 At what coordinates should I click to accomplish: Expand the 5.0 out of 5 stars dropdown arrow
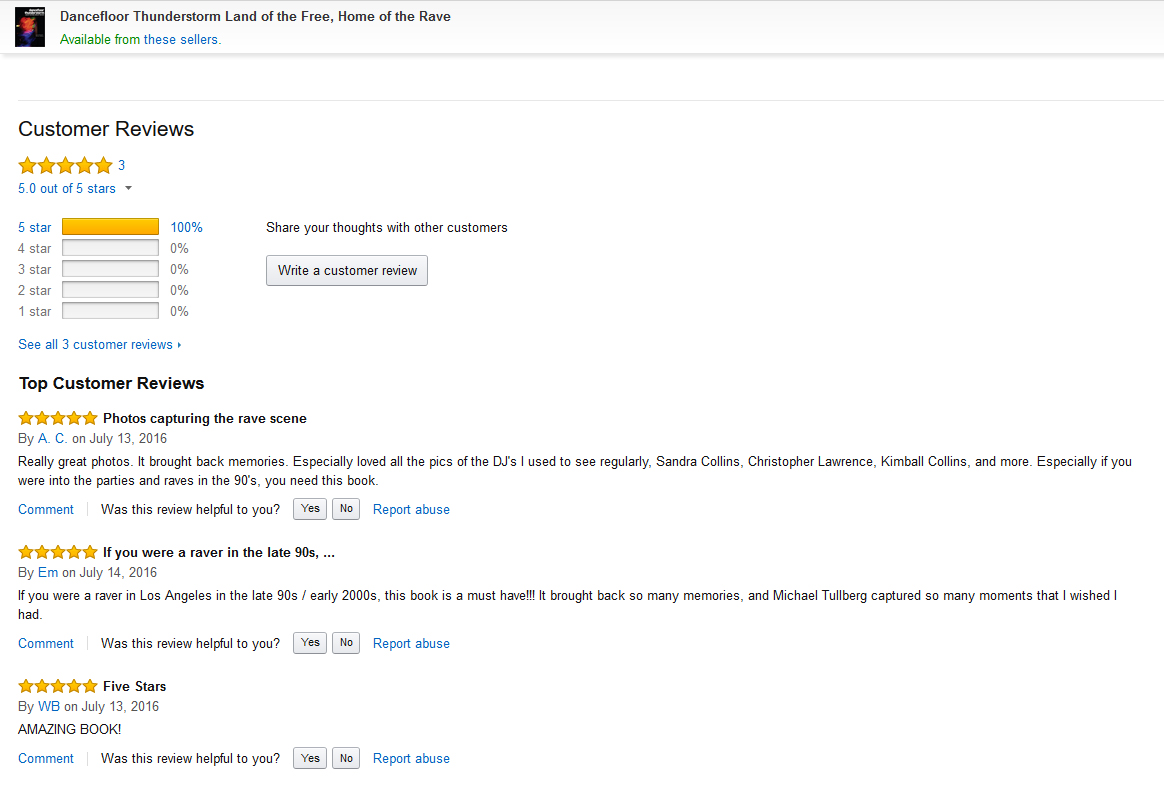coord(128,189)
